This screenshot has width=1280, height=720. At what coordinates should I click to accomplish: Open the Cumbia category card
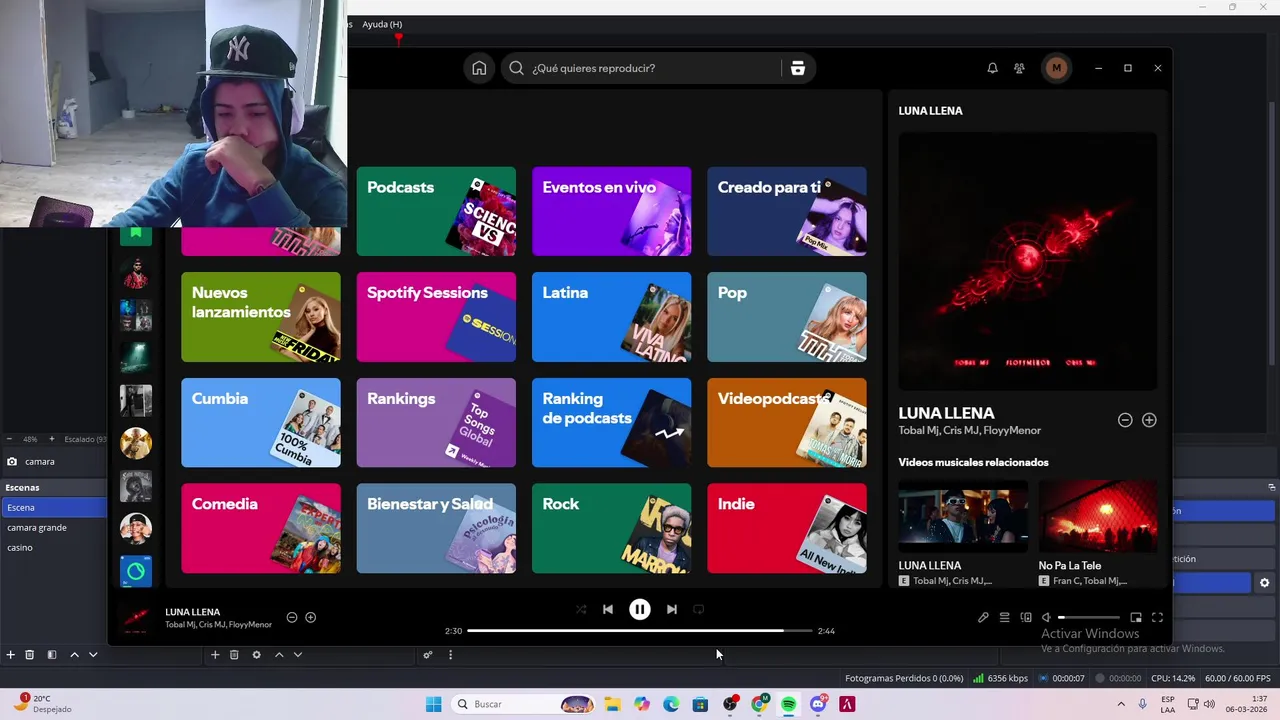tap(261, 423)
